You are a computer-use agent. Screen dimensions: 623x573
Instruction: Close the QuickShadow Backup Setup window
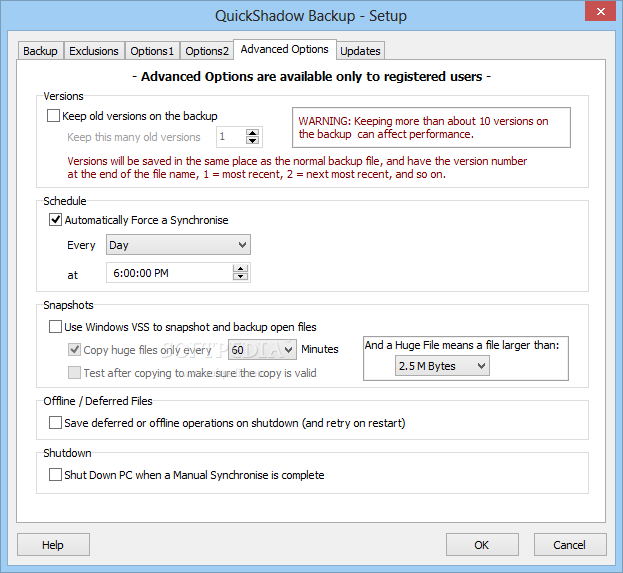point(600,11)
